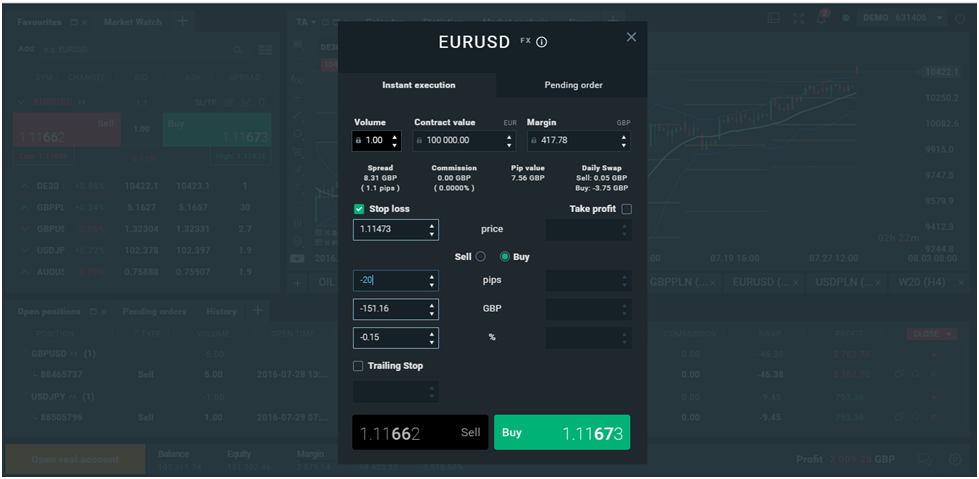Adjust Contract value with stepper arrows
The width and height of the screenshot is (979, 479).
pos(509,141)
